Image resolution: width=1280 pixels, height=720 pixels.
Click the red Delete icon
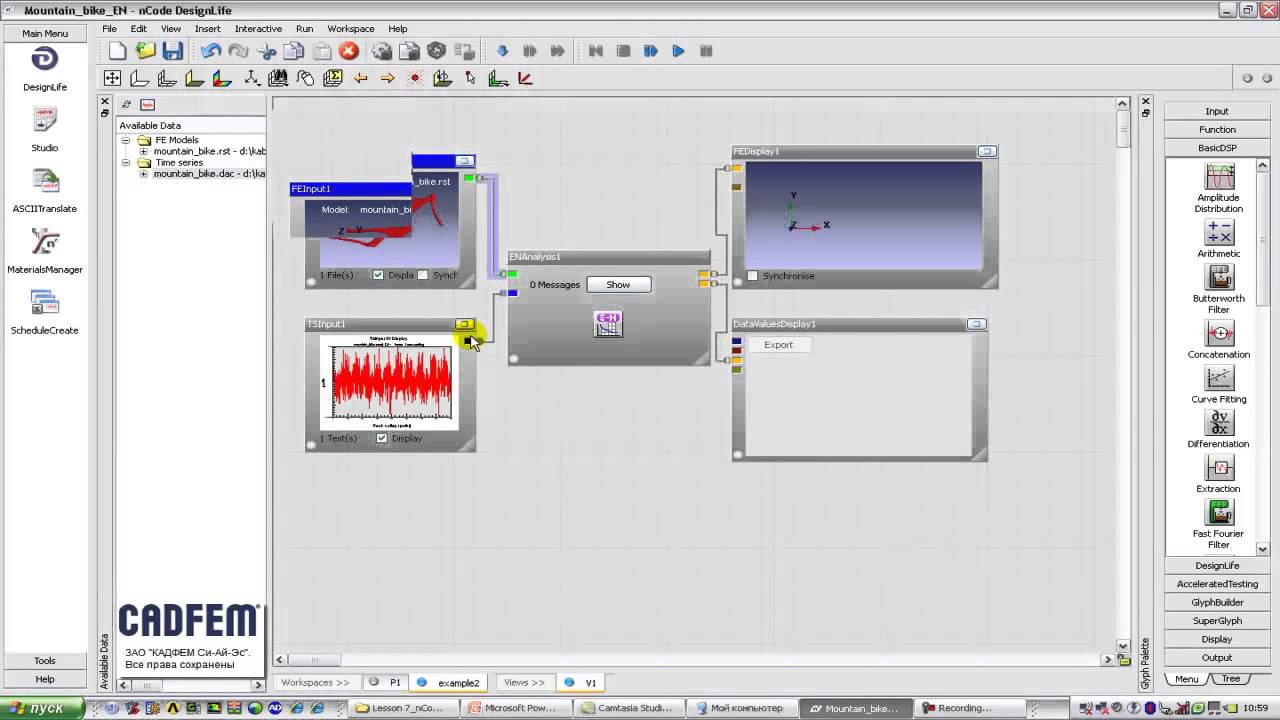349,51
